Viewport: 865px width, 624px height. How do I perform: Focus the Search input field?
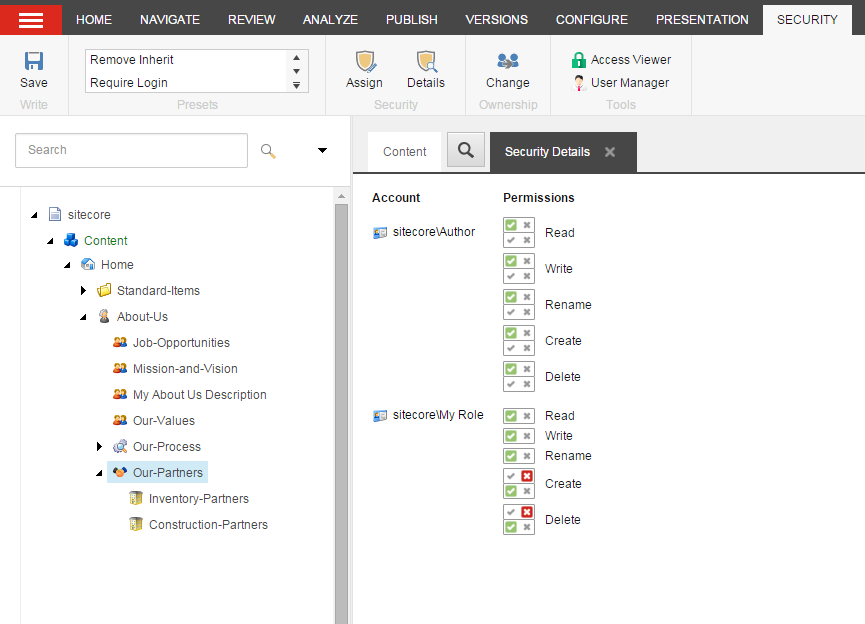pyautogui.click(x=131, y=150)
